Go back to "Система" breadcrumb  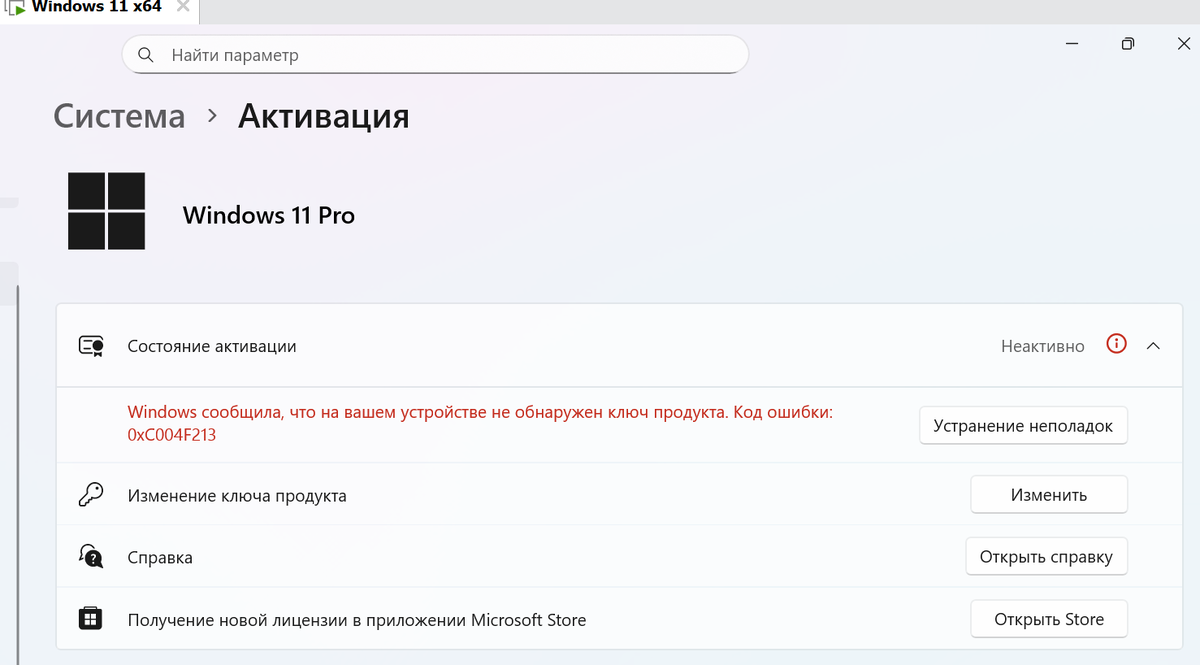(x=119, y=116)
